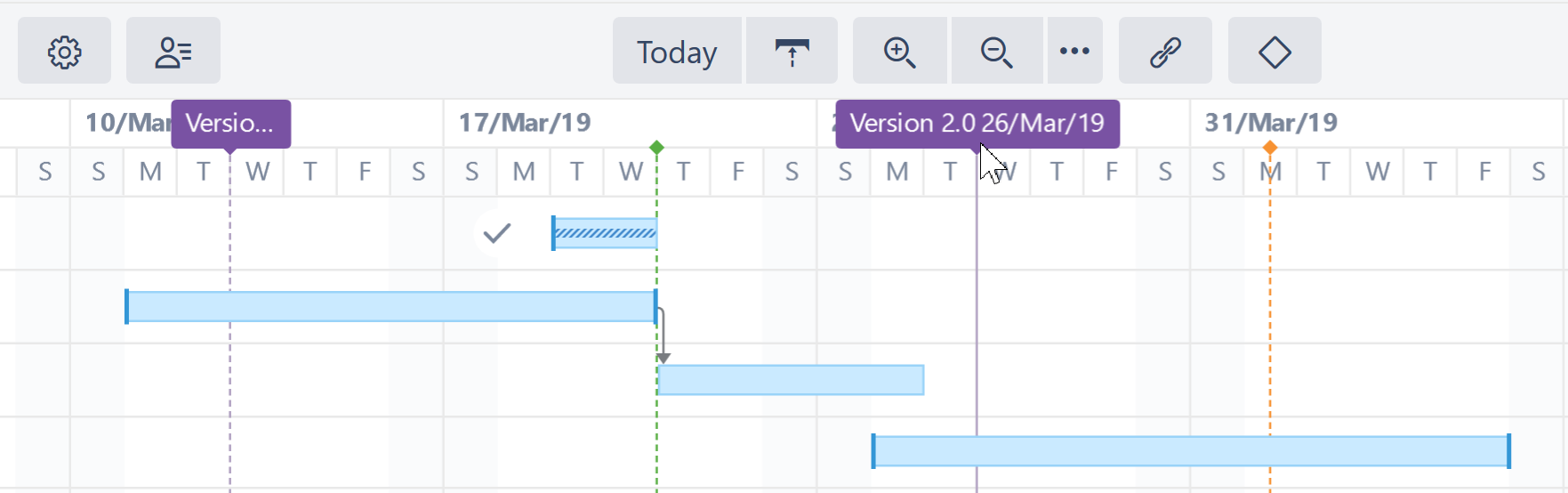
Task: Zoom out on the timeline
Action: coord(996,52)
